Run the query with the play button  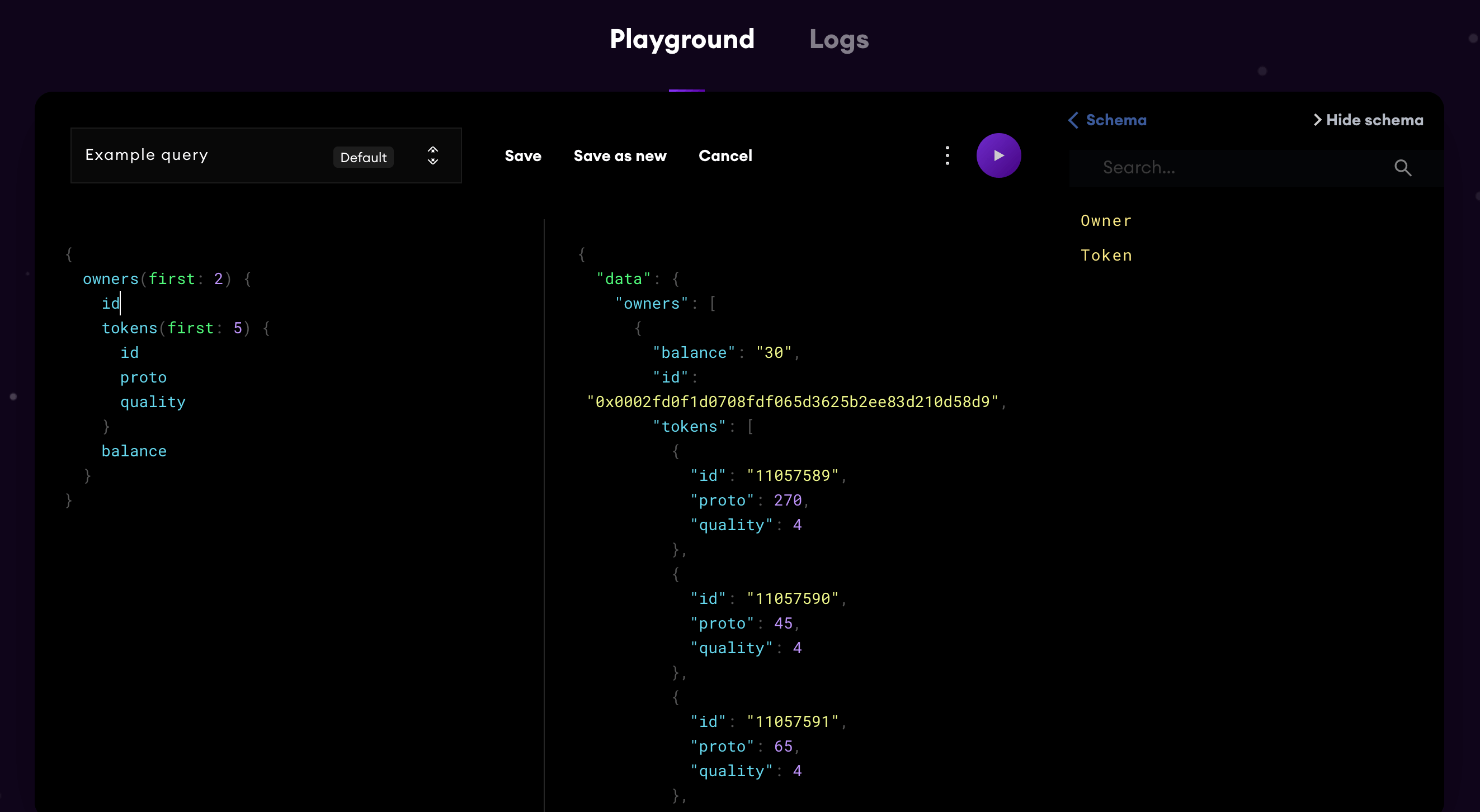998,155
